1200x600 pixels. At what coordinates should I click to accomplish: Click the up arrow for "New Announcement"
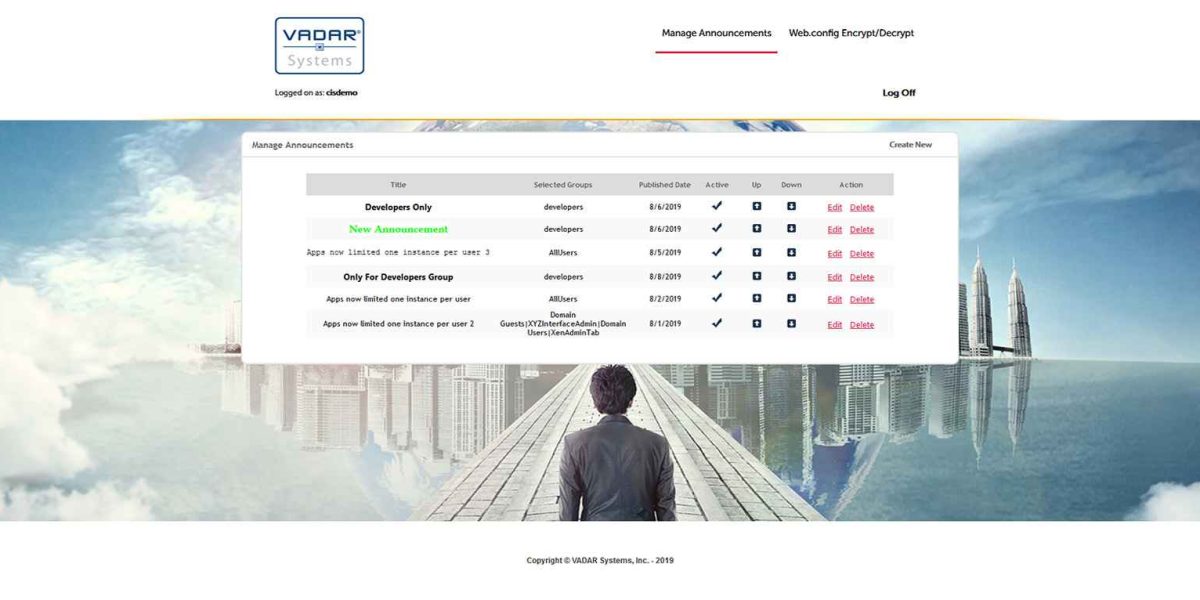point(757,229)
